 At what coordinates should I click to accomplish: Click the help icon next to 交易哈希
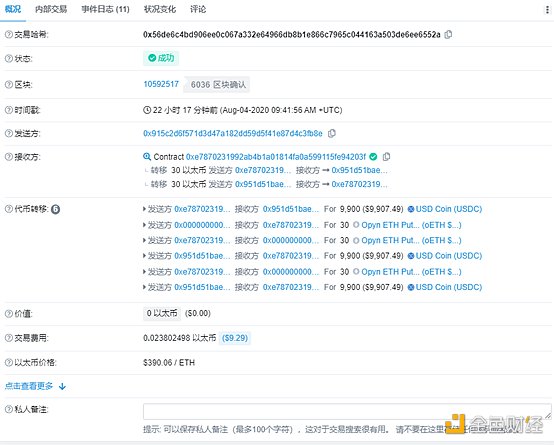(8, 34)
